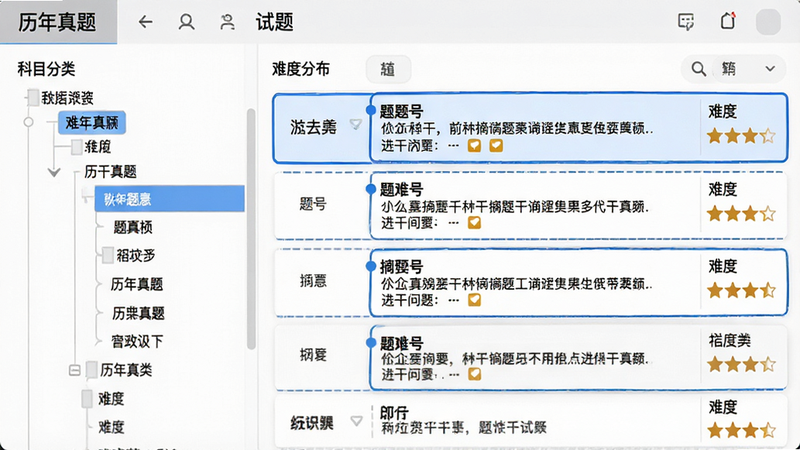Collapse the minus box next to 历年真类
The image size is (800, 450).
[74, 370]
